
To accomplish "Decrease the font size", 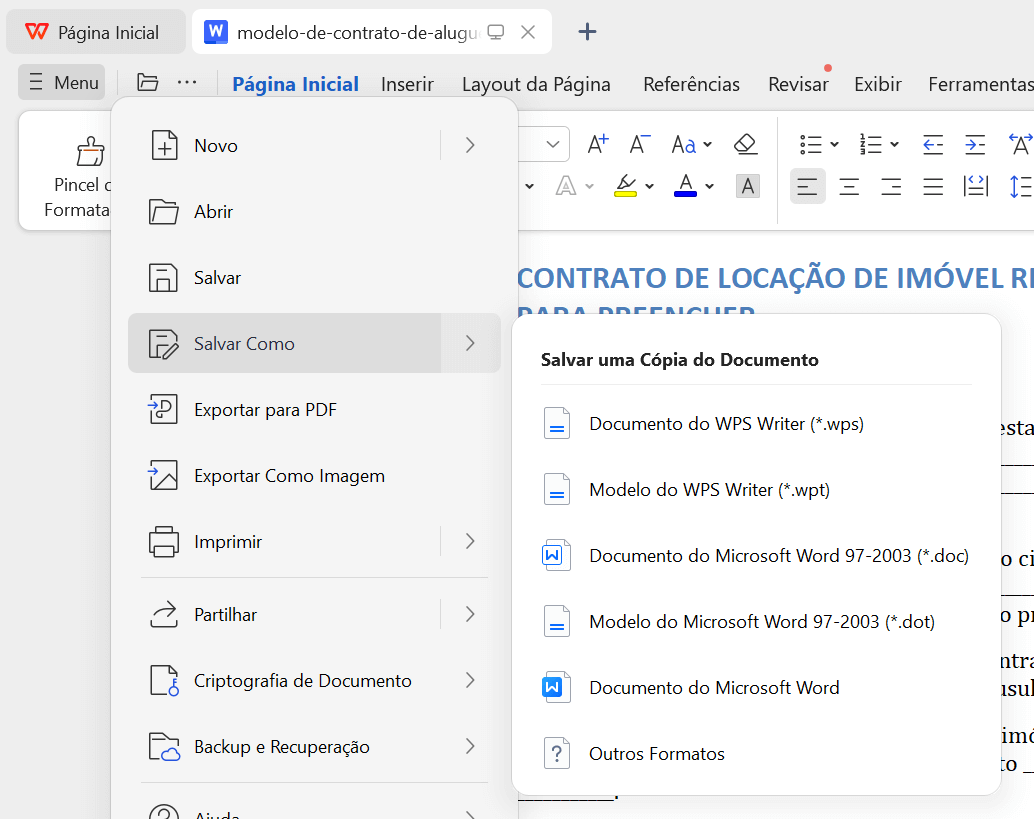I will (x=638, y=144).
